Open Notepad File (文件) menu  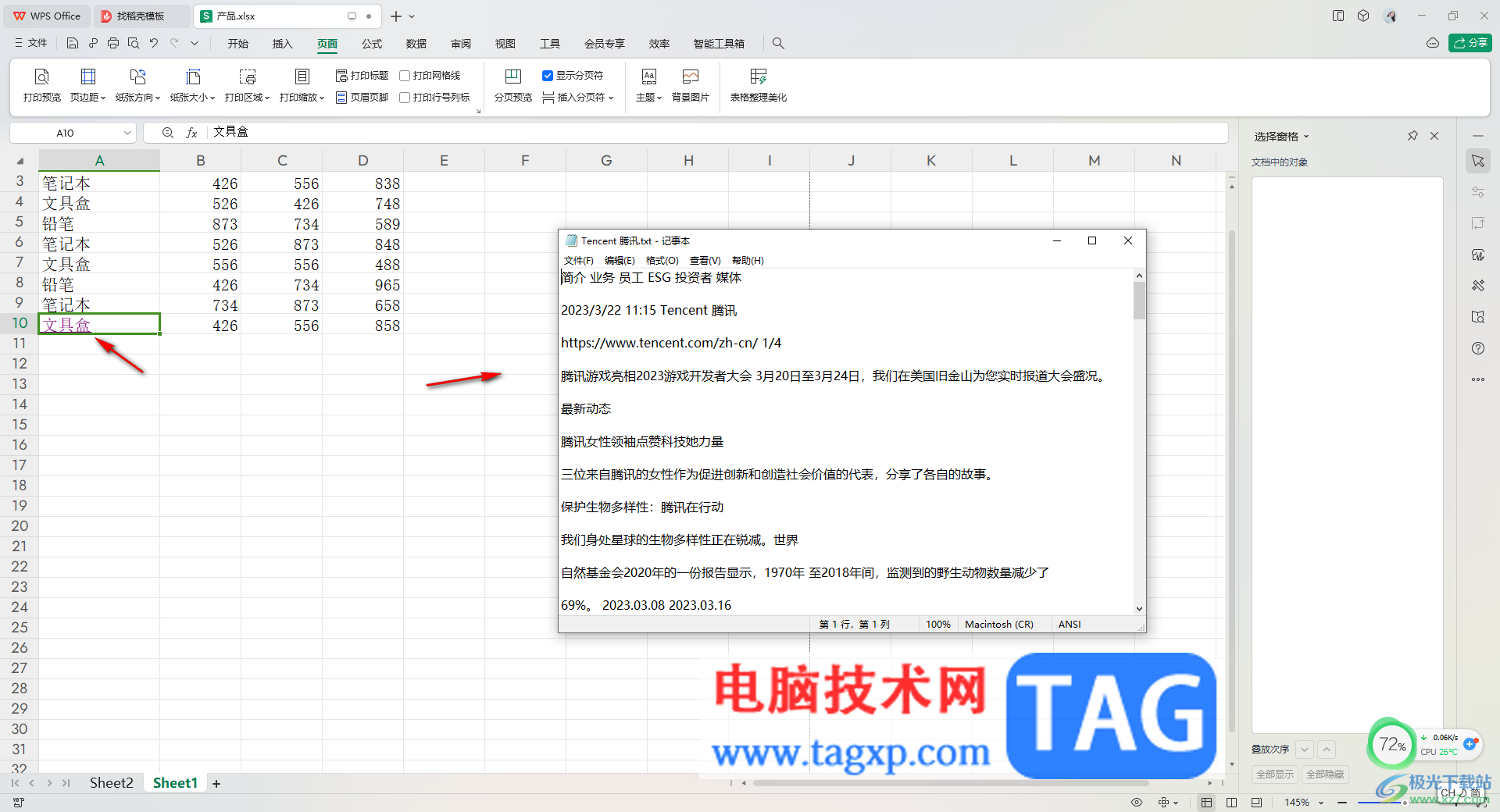pyautogui.click(x=579, y=261)
